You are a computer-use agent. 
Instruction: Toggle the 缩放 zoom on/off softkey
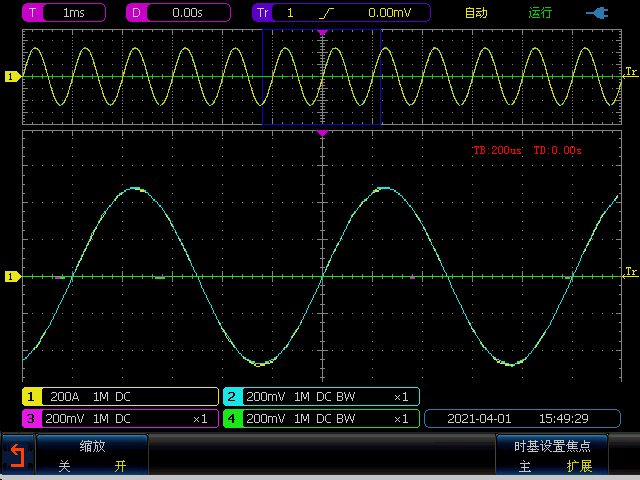point(92,456)
